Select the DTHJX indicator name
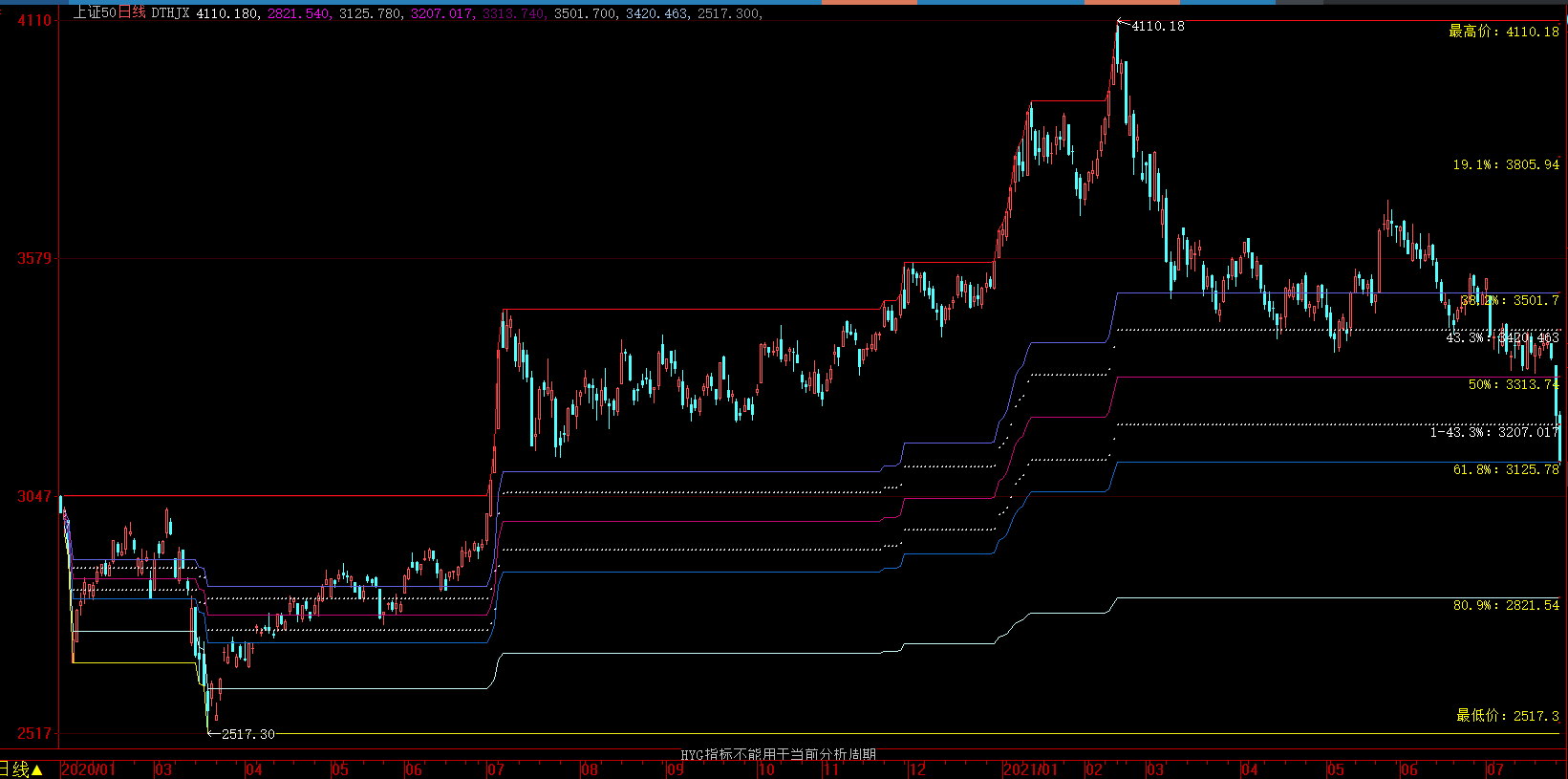Image resolution: width=1568 pixels, height=779 pixels. point(170,13)
